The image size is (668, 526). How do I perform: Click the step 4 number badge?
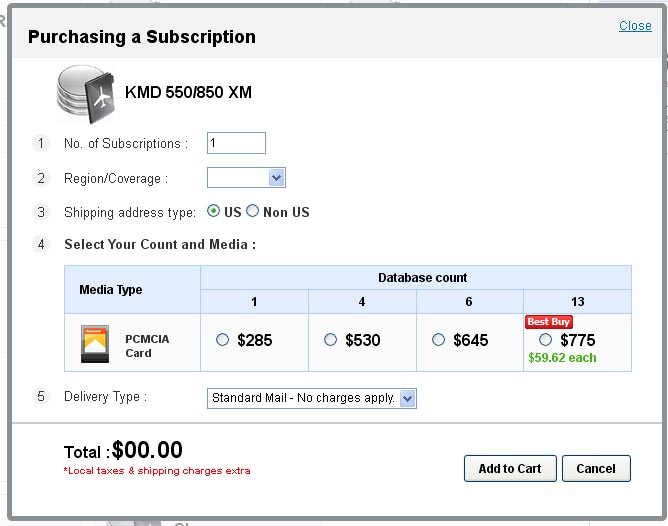pos(41,244)
